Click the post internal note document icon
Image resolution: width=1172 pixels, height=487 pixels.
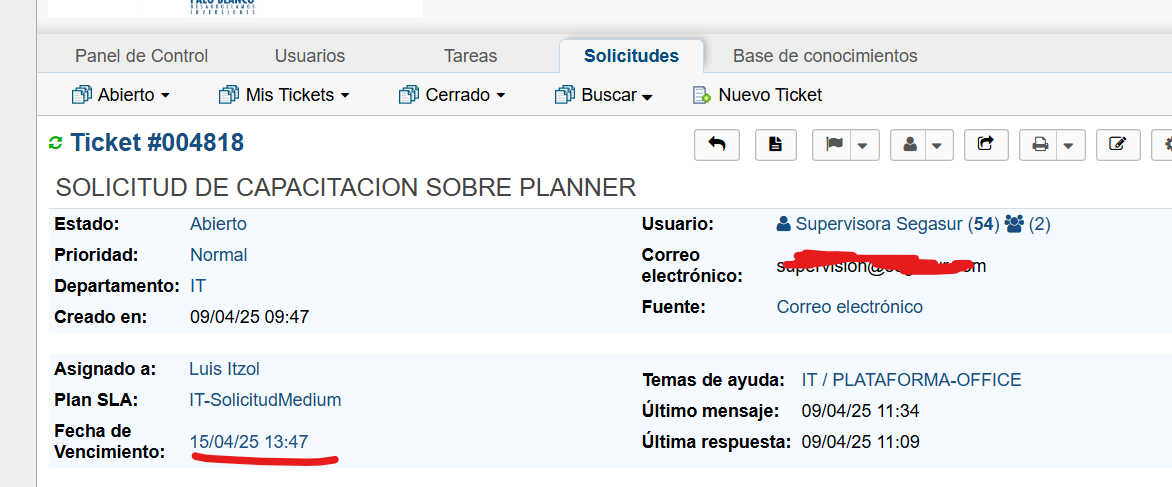tap(775, 145)
